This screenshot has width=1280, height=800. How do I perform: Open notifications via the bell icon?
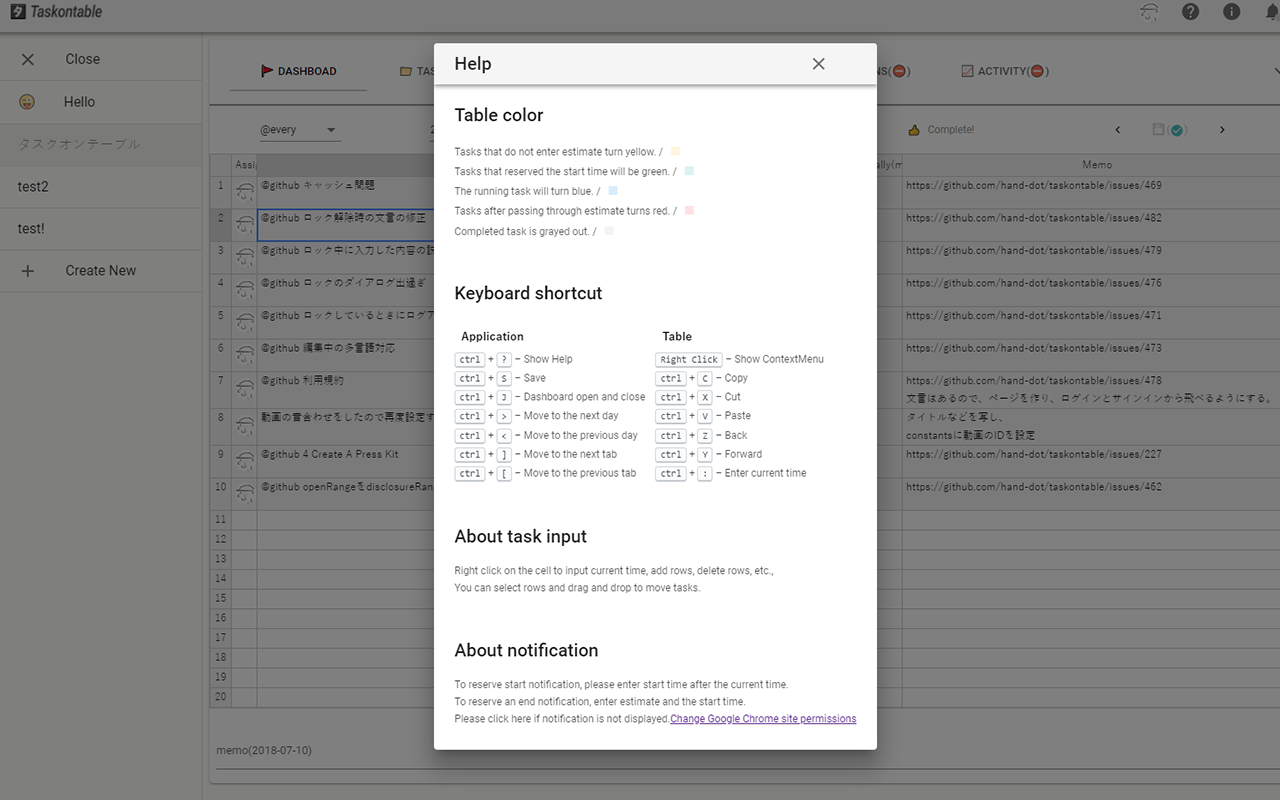coord(1271,11)
